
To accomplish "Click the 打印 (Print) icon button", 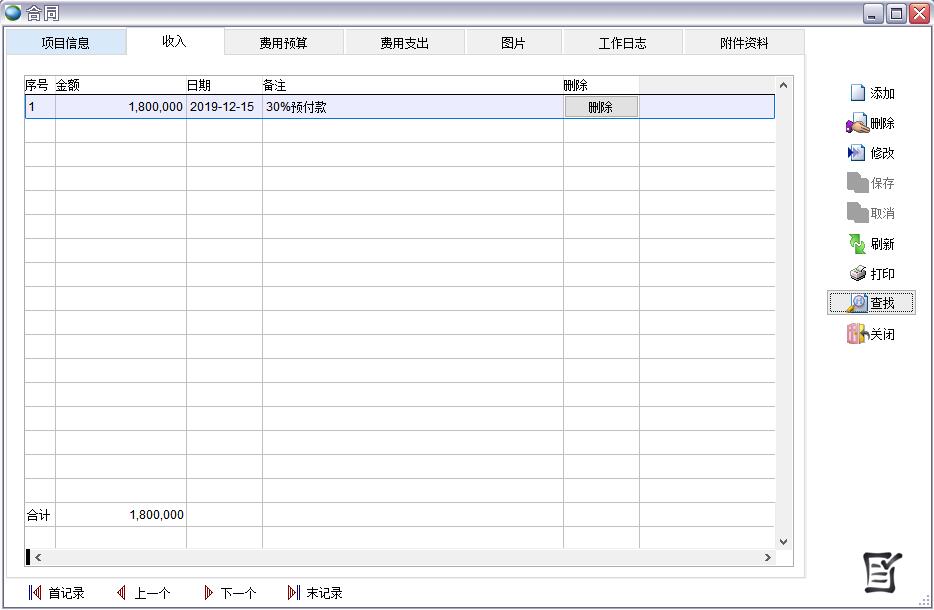I will click(871, 274).
